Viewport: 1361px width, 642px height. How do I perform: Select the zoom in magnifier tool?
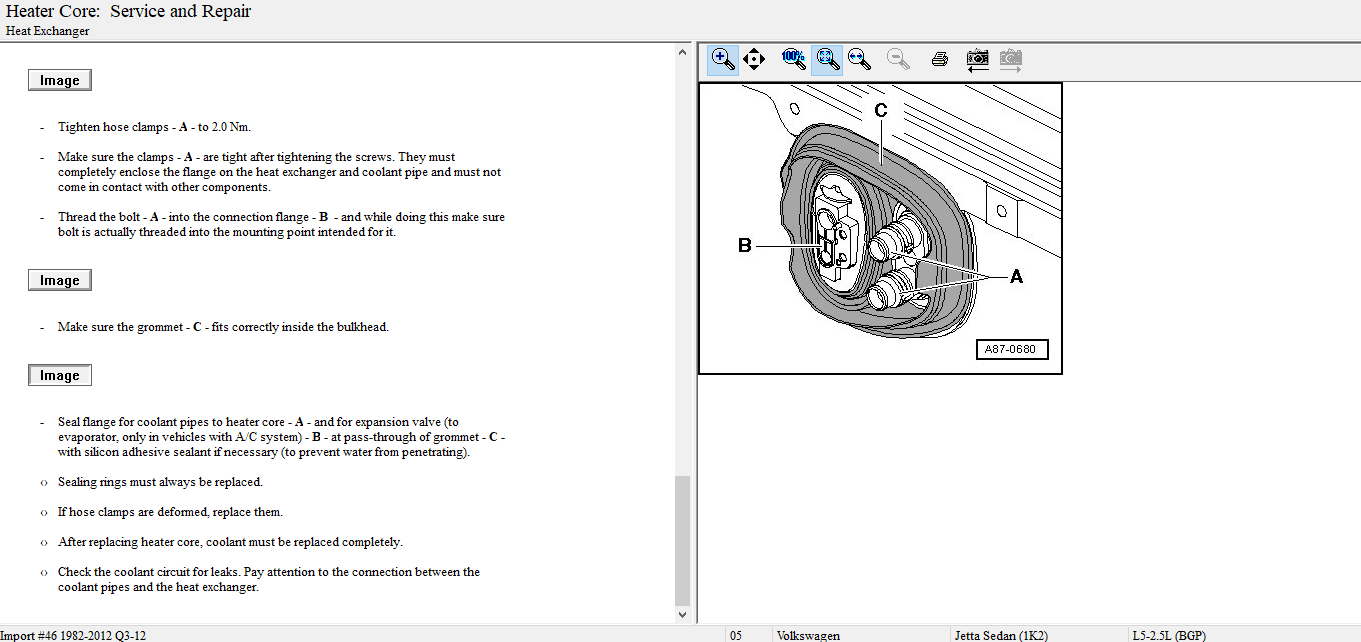click(x=723, y=59)
